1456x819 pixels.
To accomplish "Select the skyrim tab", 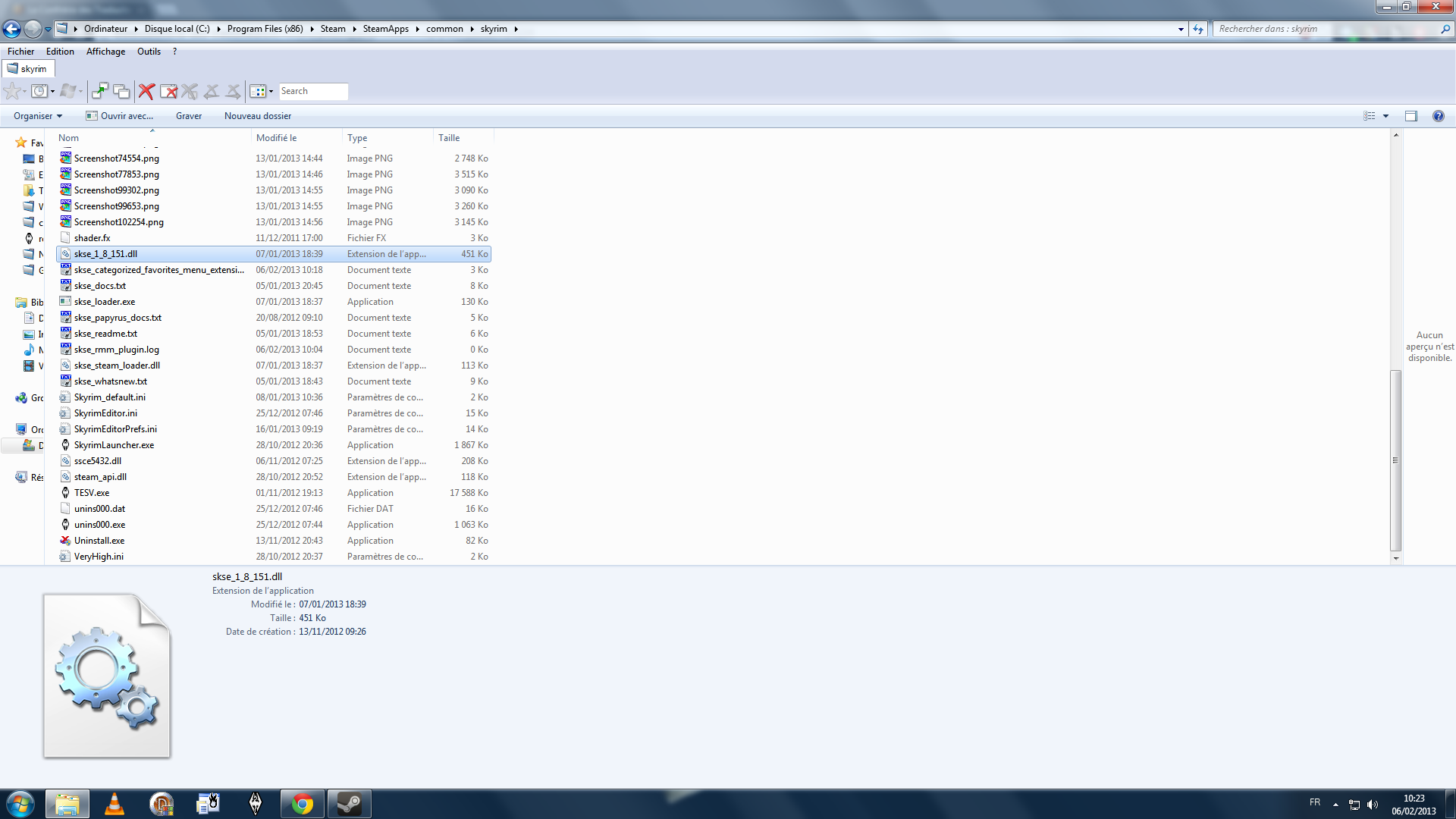I will (x=28, y=69).
